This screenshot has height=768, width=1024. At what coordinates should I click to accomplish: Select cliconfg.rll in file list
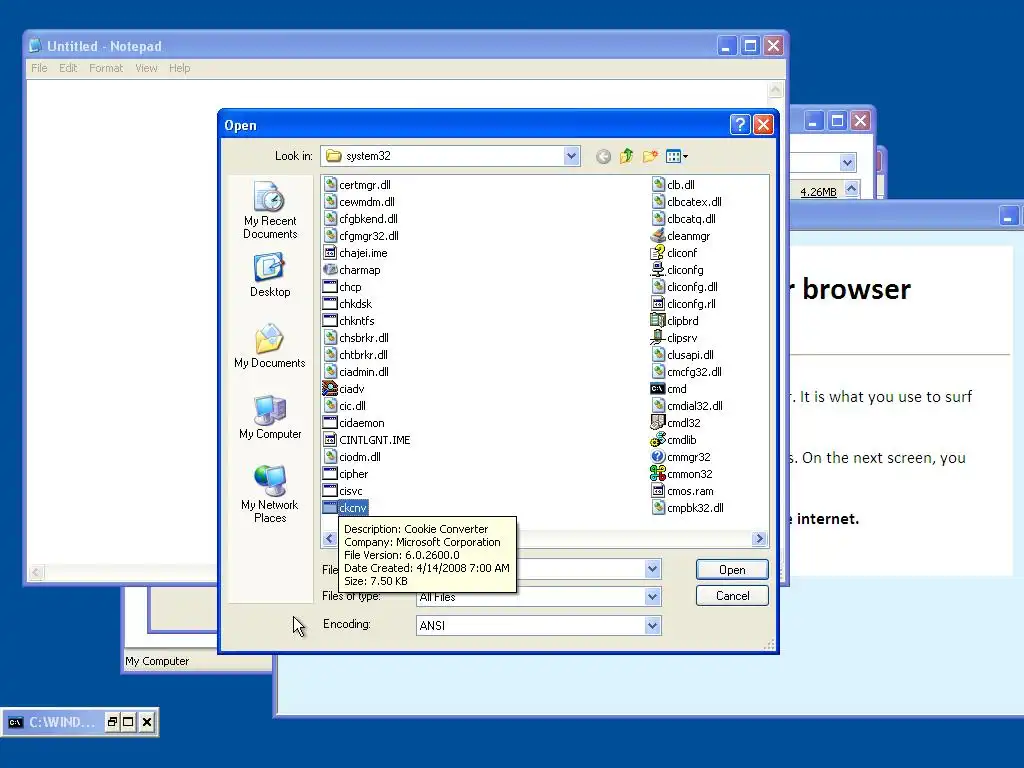(x=684, y=304)
